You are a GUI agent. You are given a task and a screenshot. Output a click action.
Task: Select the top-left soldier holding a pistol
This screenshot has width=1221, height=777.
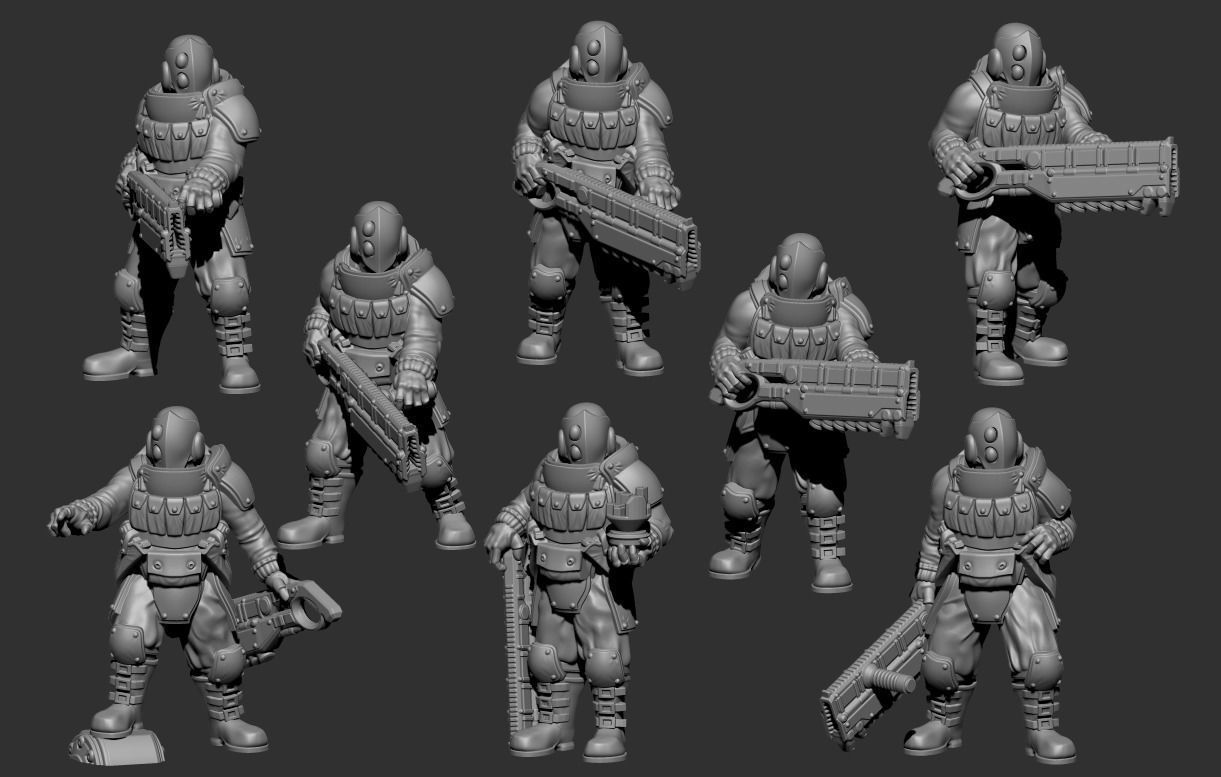pyautogui.click(x=180, y=200)
